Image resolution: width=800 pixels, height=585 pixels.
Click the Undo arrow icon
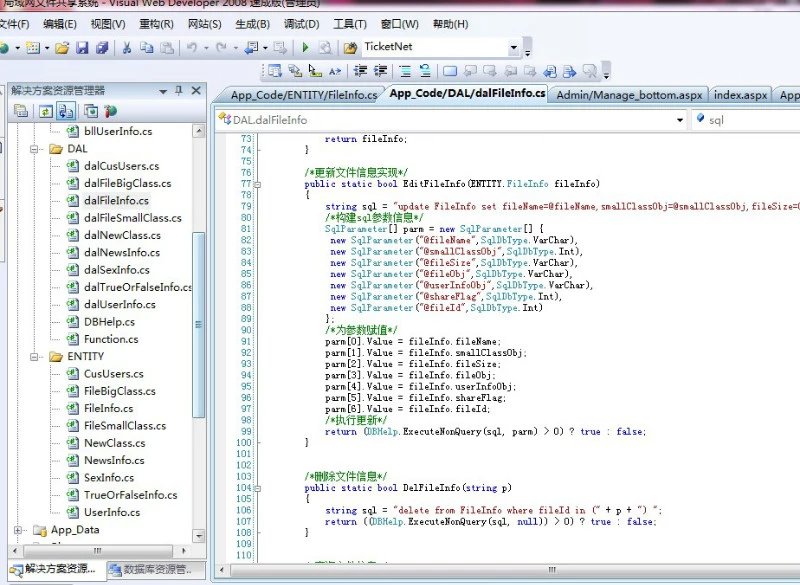[x=192, y=48]
